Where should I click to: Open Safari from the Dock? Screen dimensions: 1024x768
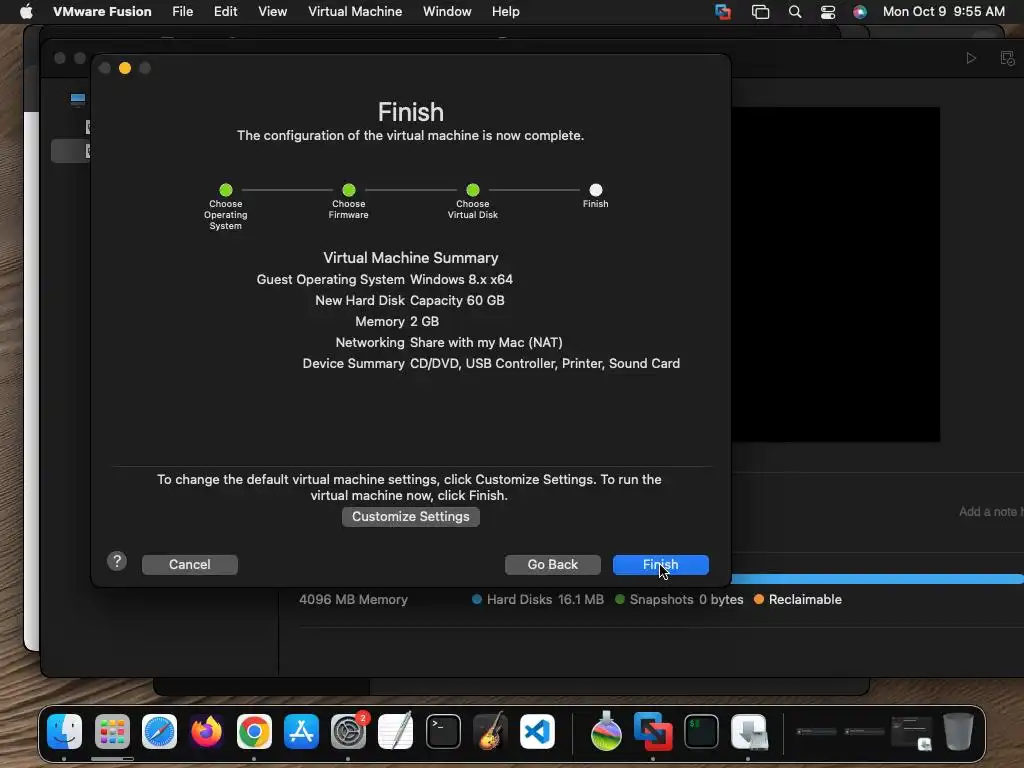159,731
